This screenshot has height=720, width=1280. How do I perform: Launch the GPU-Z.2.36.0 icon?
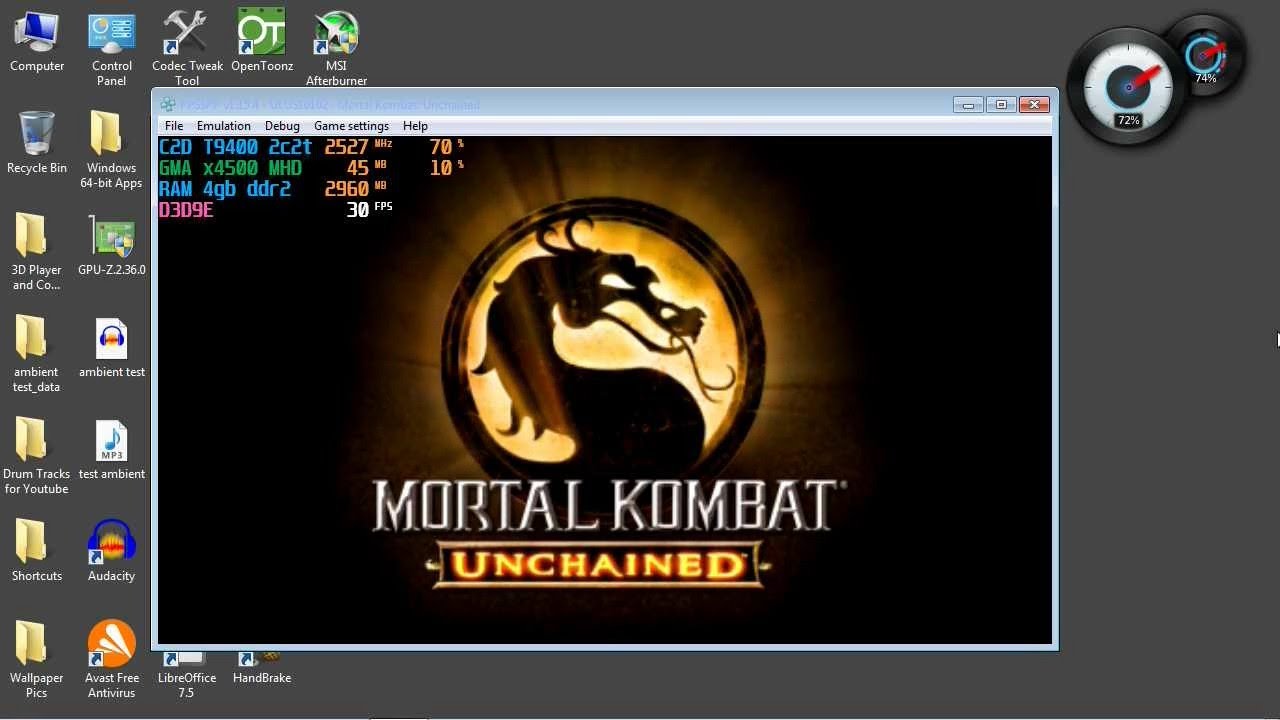tap(112, 245)
